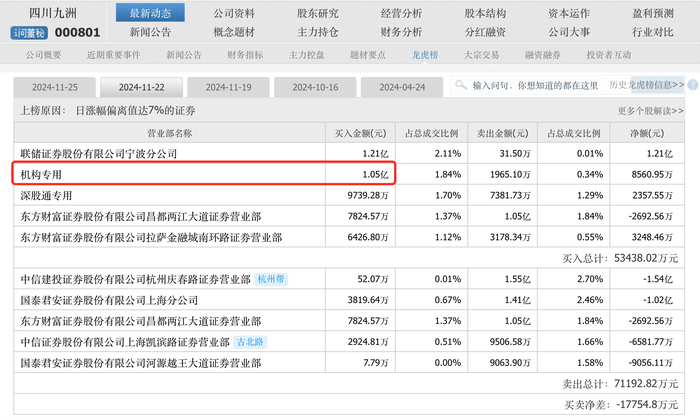Screen dimensions: 700x420
Task: Click the 买入金额(元) column header
Action: (x=360, y=133)
